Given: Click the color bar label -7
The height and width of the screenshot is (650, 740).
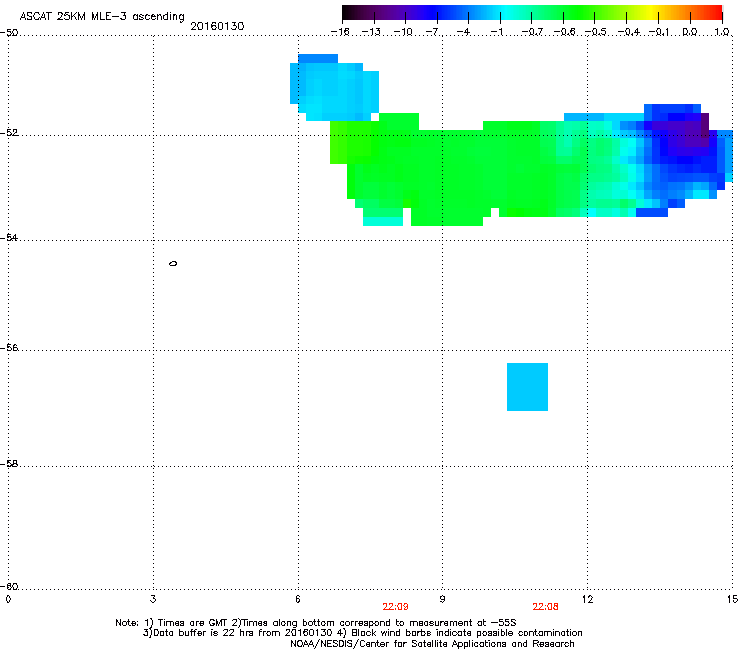Looking at the screenshot, I should [434, 32].
